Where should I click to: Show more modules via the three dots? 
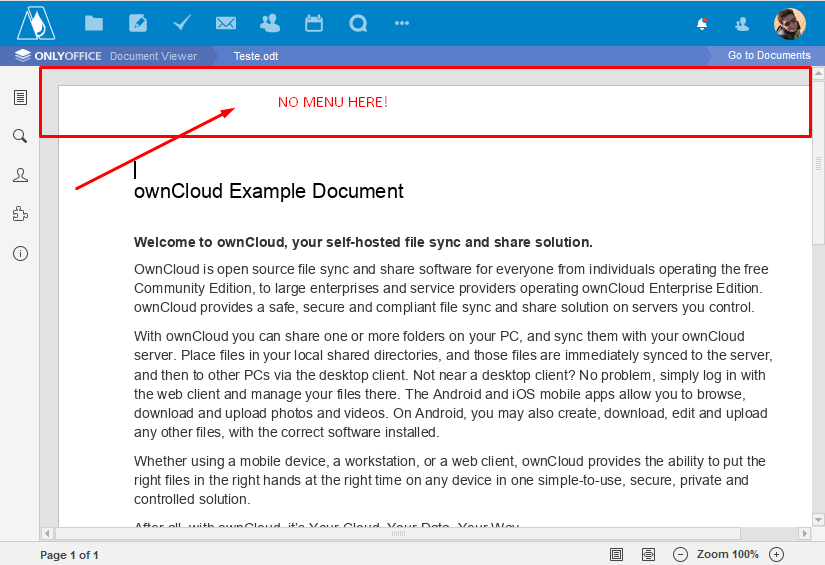(402, 23)
